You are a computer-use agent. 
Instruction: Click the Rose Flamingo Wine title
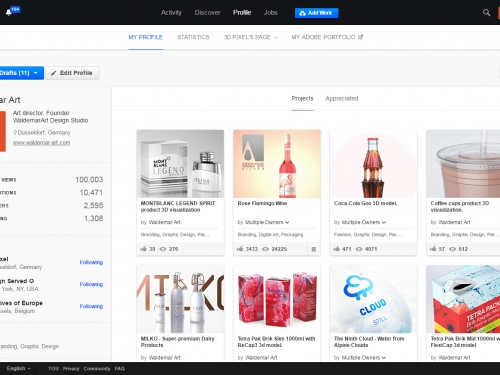coord(262,203)
